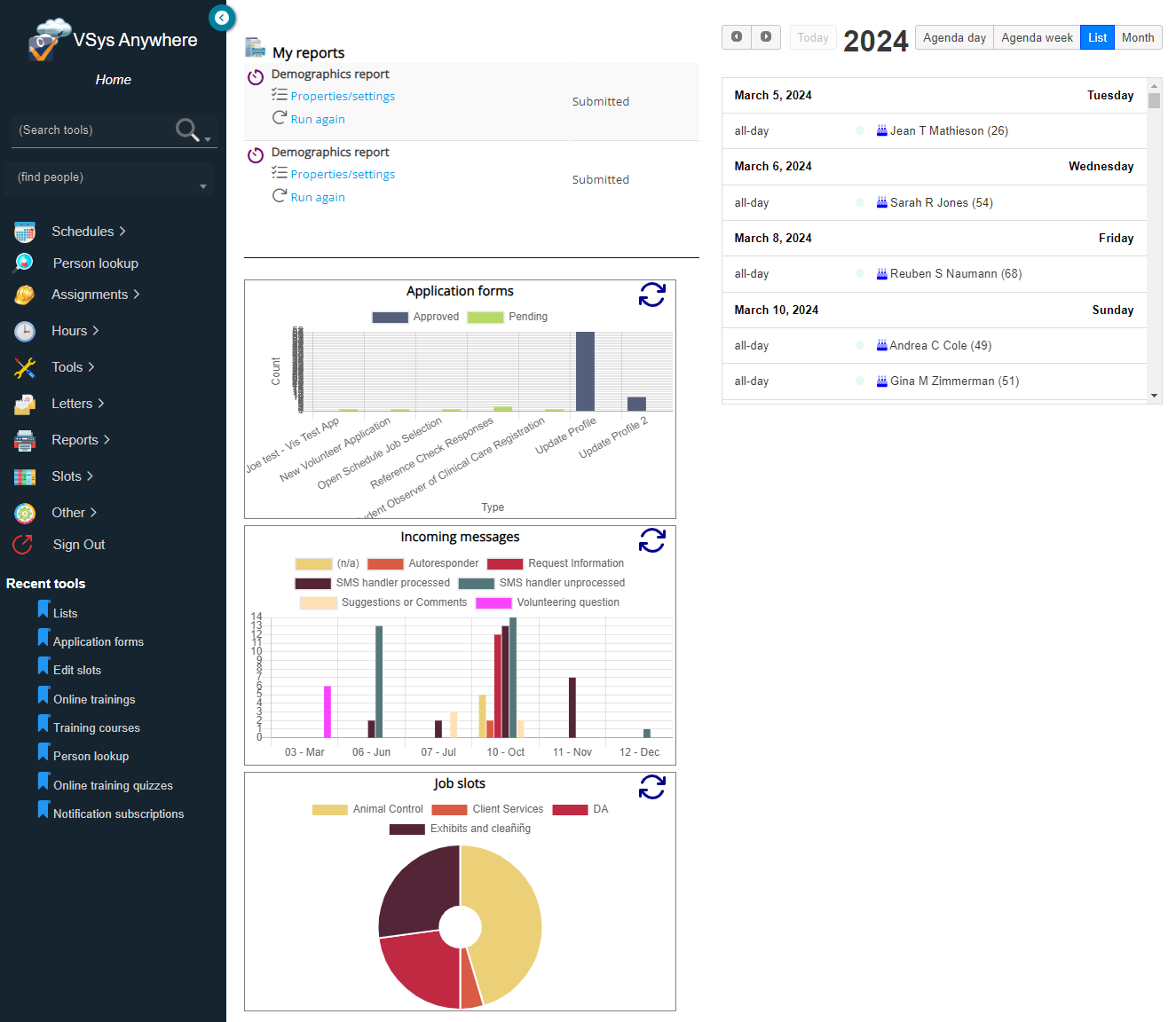Expand the Reports submenu

point(80,440)
